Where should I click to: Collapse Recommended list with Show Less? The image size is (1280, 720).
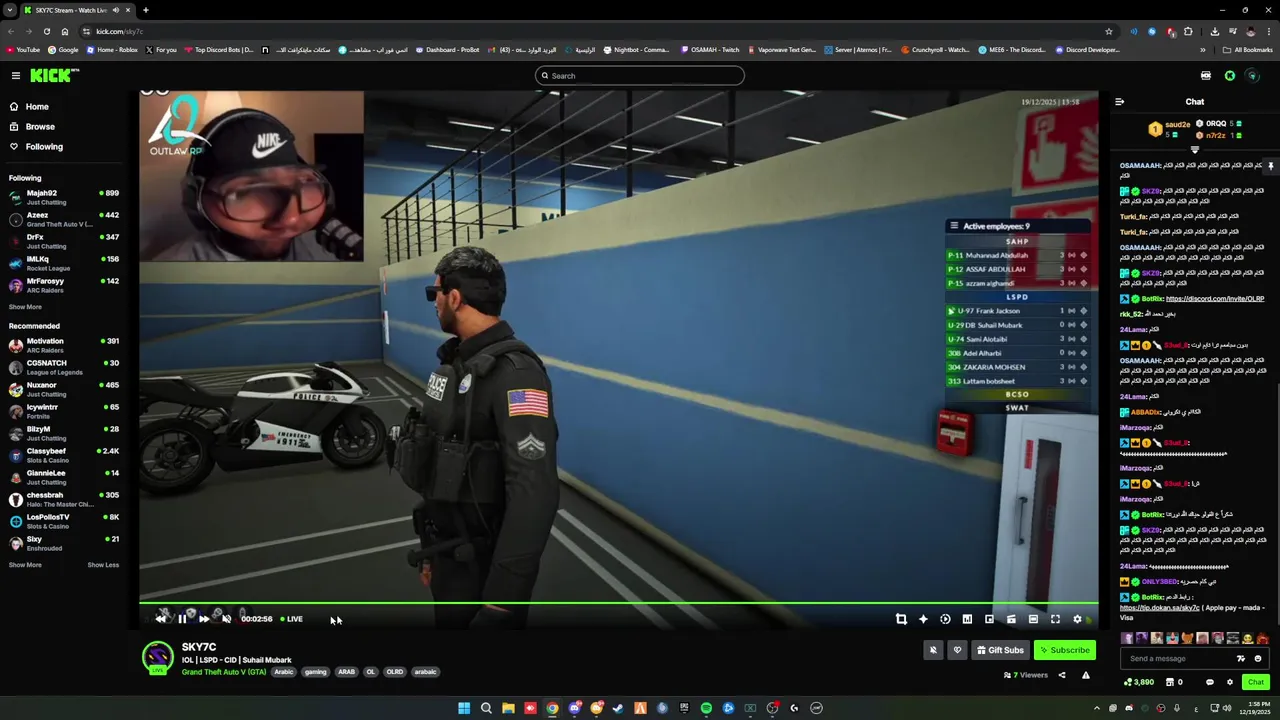(103, 565)
